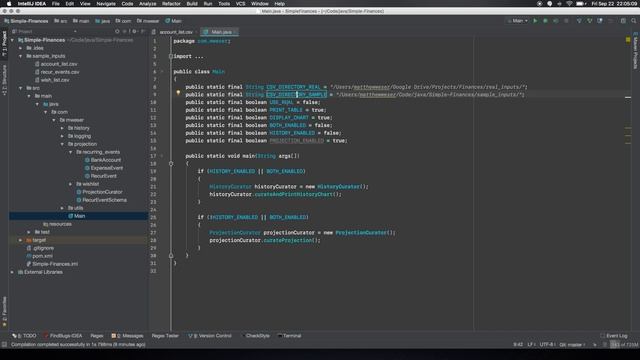Open the Event Log tool window

pos(614,336)
